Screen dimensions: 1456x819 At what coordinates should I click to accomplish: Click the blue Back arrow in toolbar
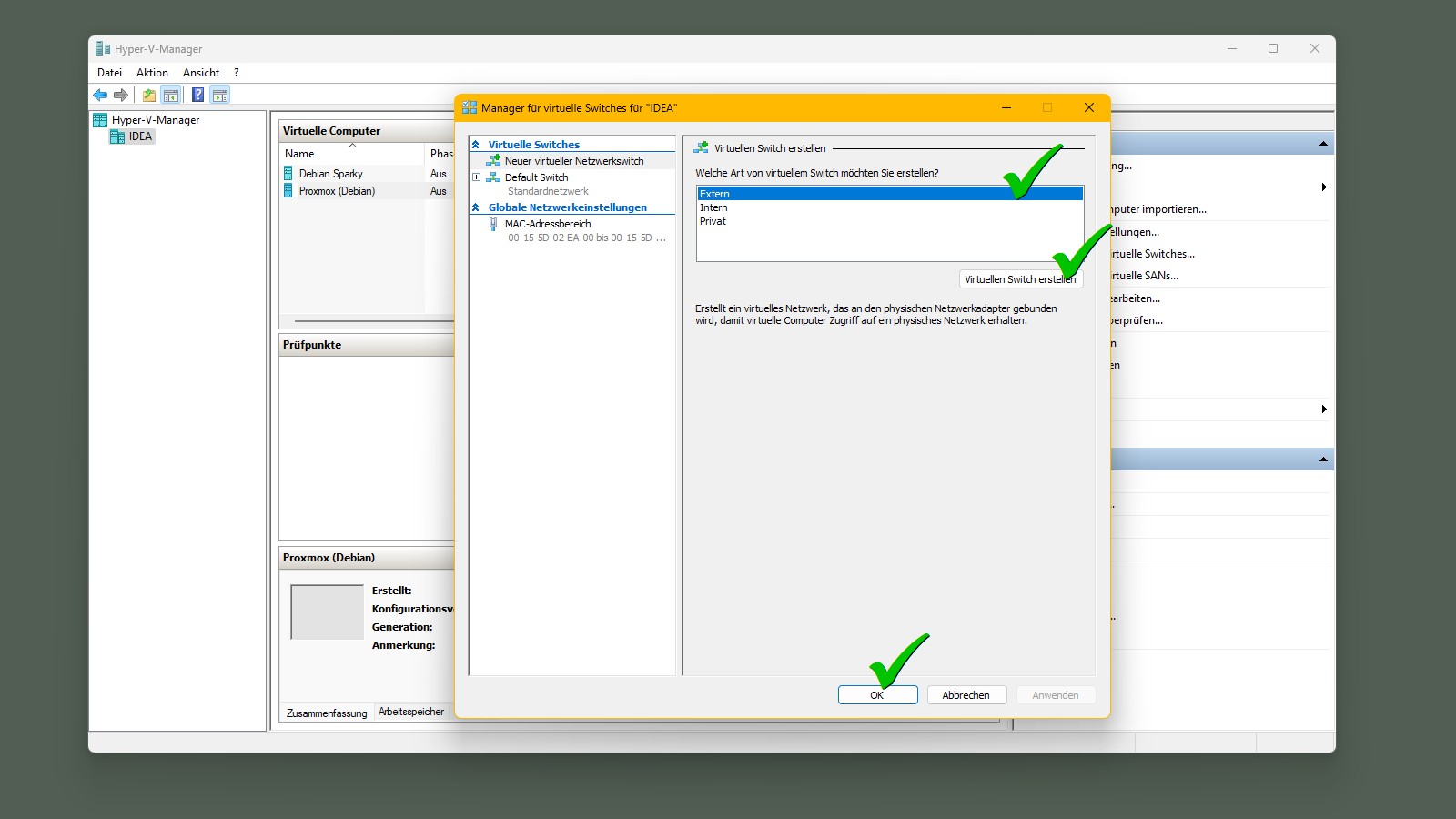click(x=100, y=96)
